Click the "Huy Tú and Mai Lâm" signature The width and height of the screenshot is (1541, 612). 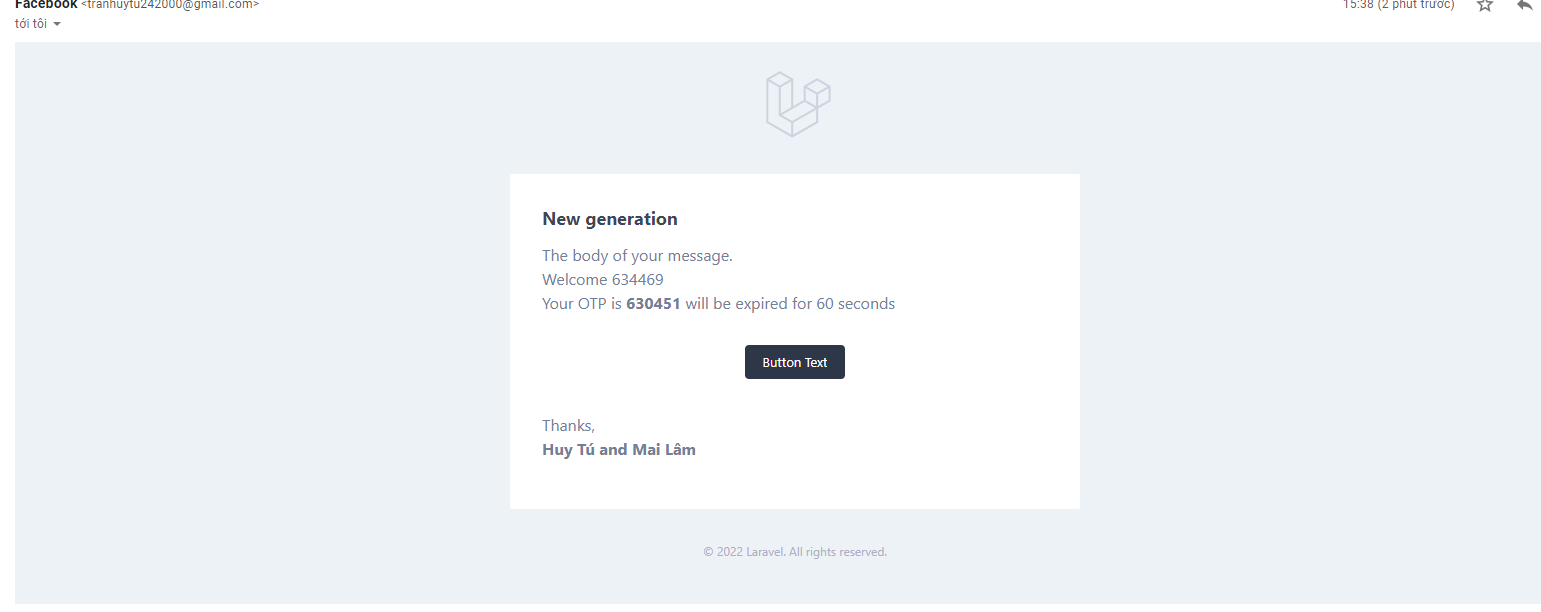click(618, 450)
